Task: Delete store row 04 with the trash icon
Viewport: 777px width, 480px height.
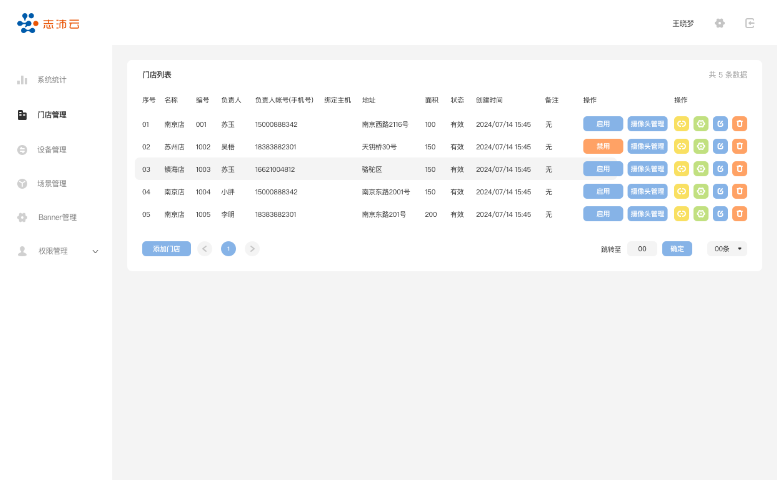Action: (x=739, y=191)
